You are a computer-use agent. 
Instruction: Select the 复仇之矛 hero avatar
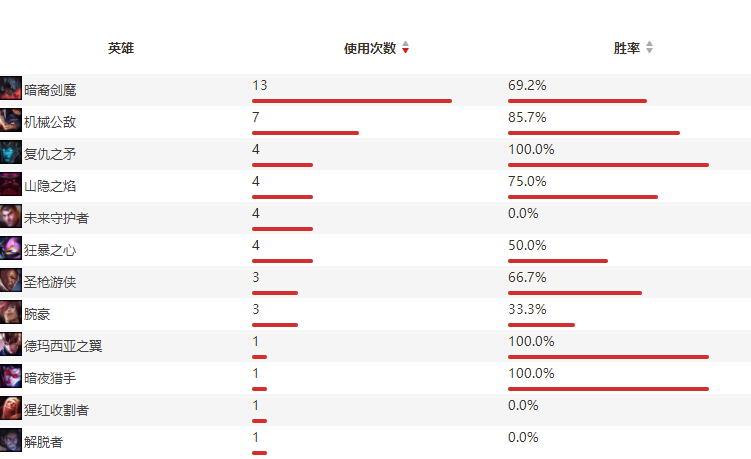pos(11,152)
